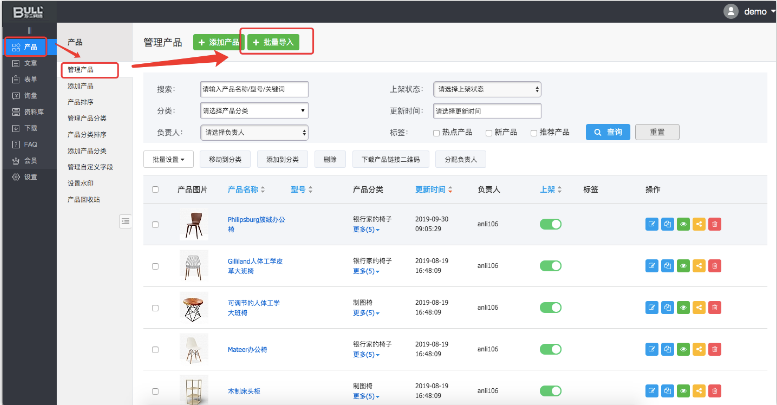This screenshot has height=405, width=777.
Task: Click the green 批量导入 button
Action: tap(273, 42)
